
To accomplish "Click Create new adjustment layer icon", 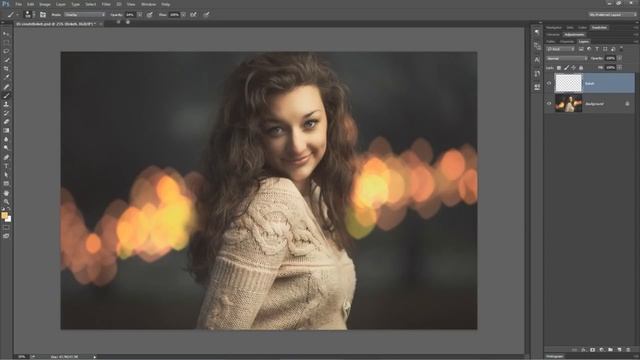I will click(x=602, y=350).
